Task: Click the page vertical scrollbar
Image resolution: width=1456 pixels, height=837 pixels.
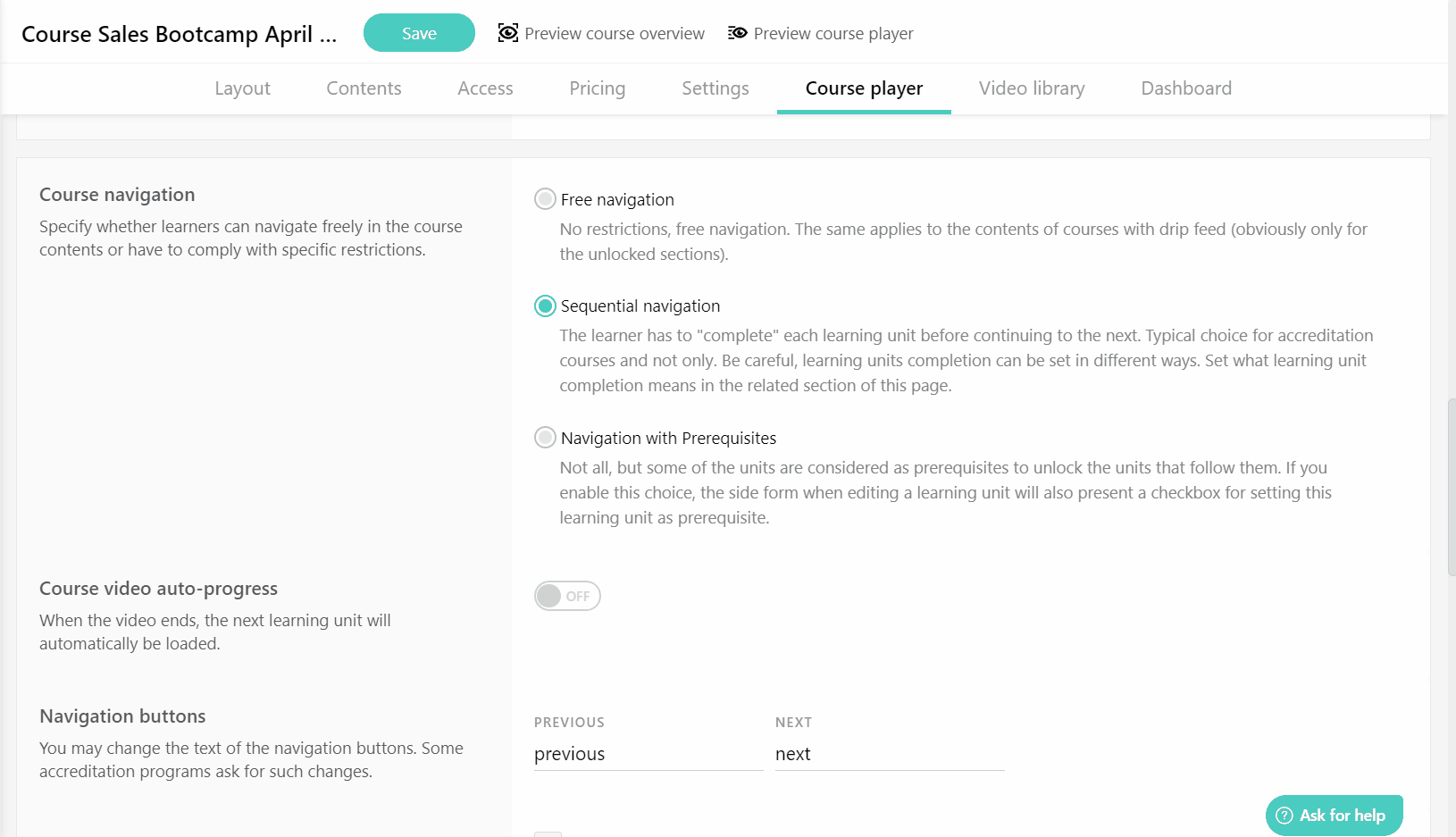Action: click(x=1451, y=487)
